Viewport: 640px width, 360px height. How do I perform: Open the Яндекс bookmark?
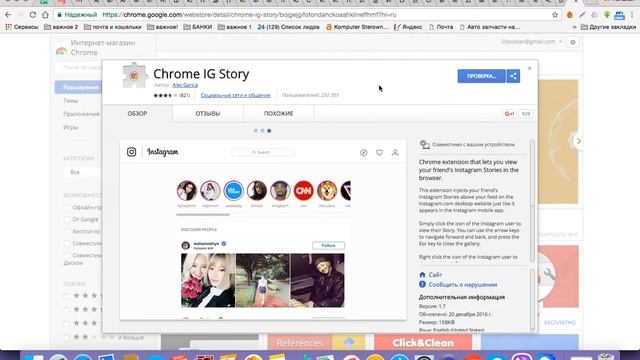pyautogui.click(x=408, y=27)
